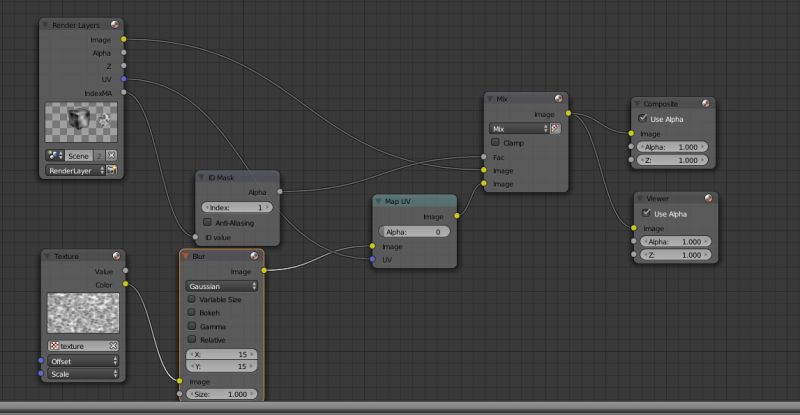Toggle the preview sphere icon on Composite node
The width and height of the screenshot is (800, 415).
706,103
